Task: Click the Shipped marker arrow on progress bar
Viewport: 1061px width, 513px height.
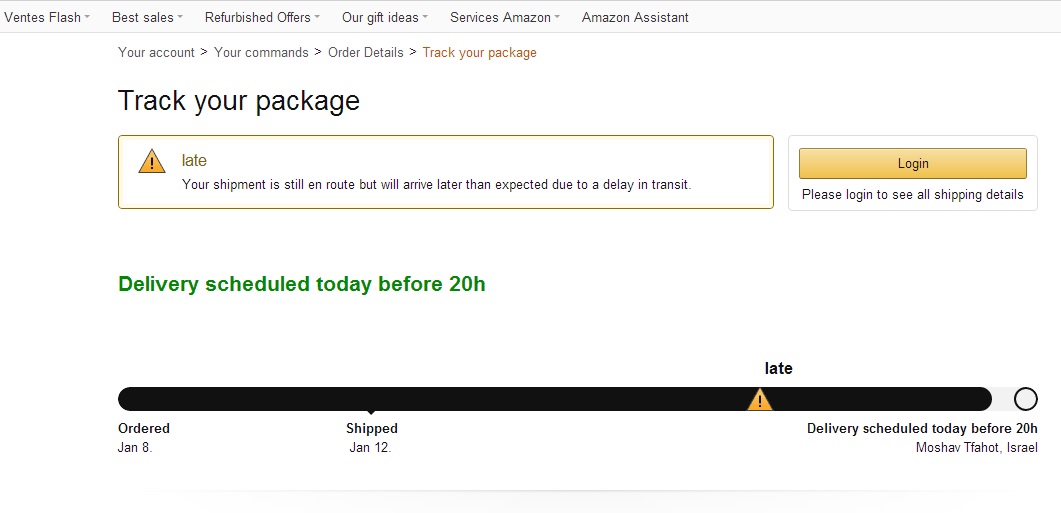Action: 371,411
